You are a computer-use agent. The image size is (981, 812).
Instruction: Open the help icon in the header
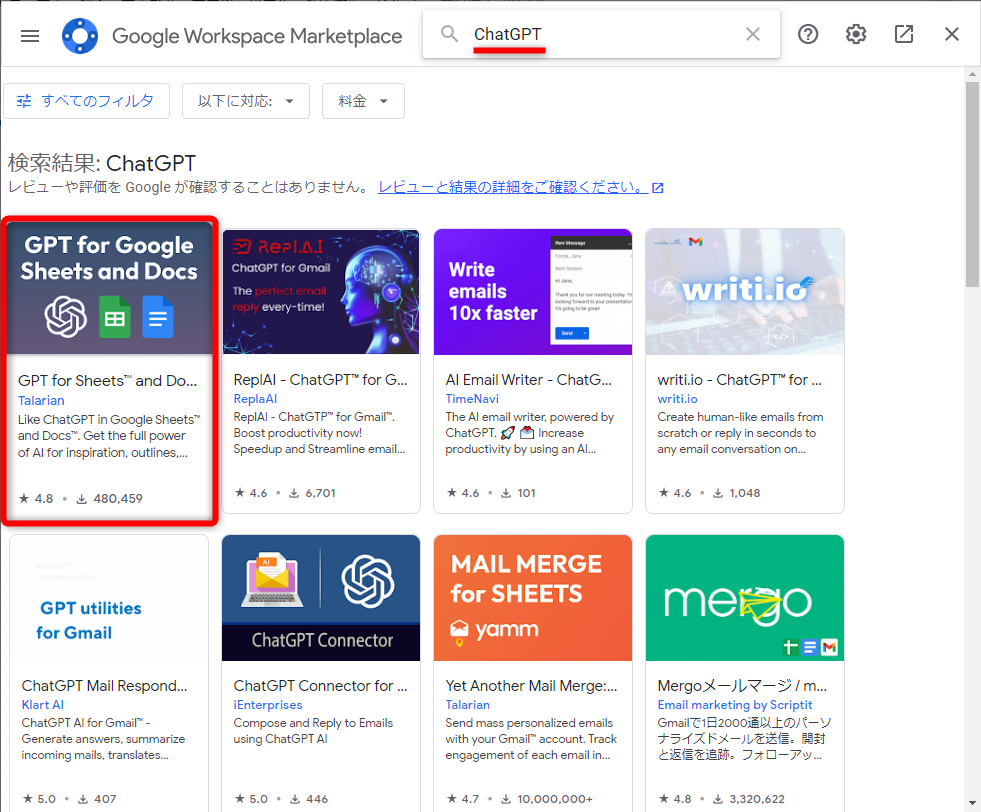[807, 34]
